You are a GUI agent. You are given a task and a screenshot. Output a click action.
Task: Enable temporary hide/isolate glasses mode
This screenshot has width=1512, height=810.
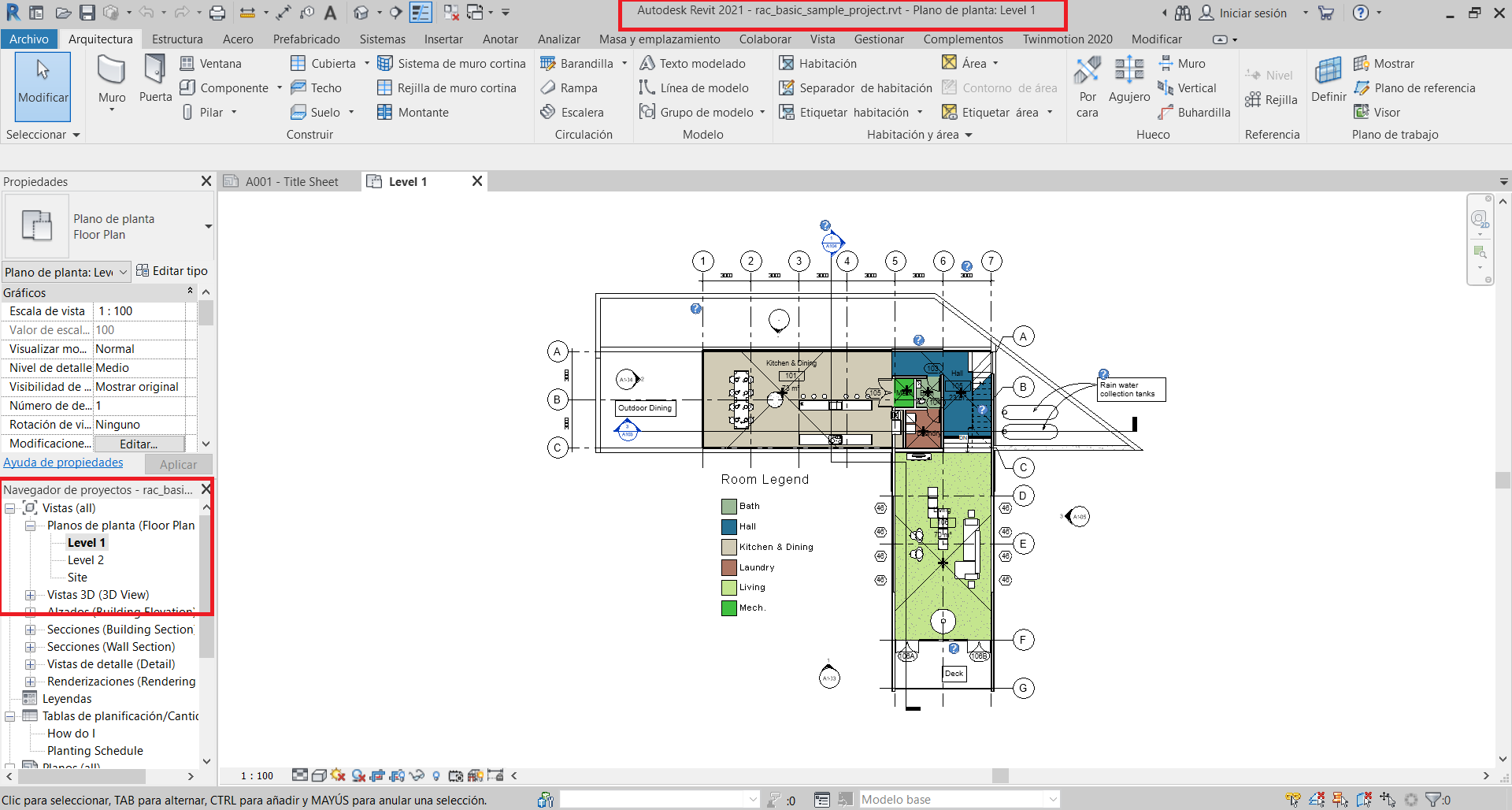click(417, 775)
